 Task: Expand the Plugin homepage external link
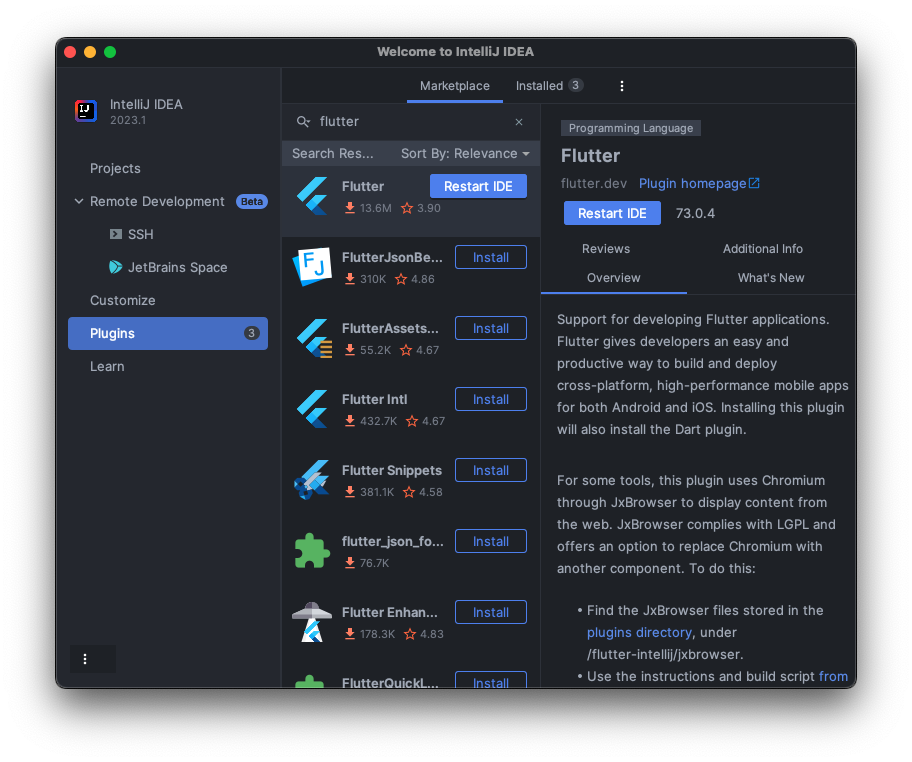(699, 183)
